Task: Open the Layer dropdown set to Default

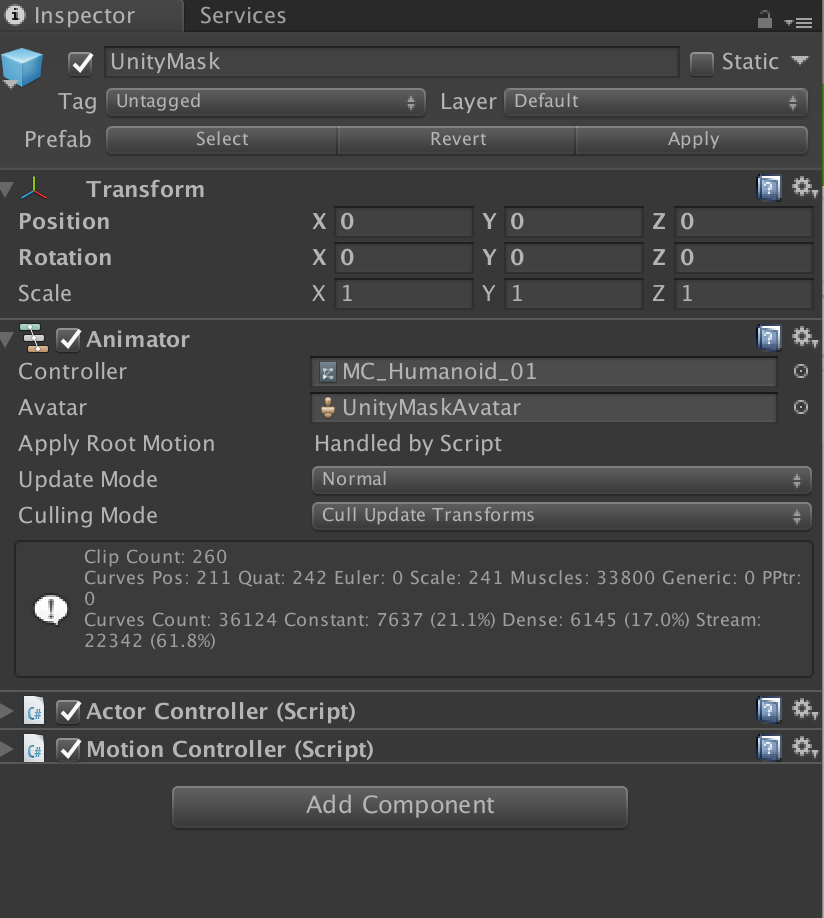Action: (x=655, y=101)
